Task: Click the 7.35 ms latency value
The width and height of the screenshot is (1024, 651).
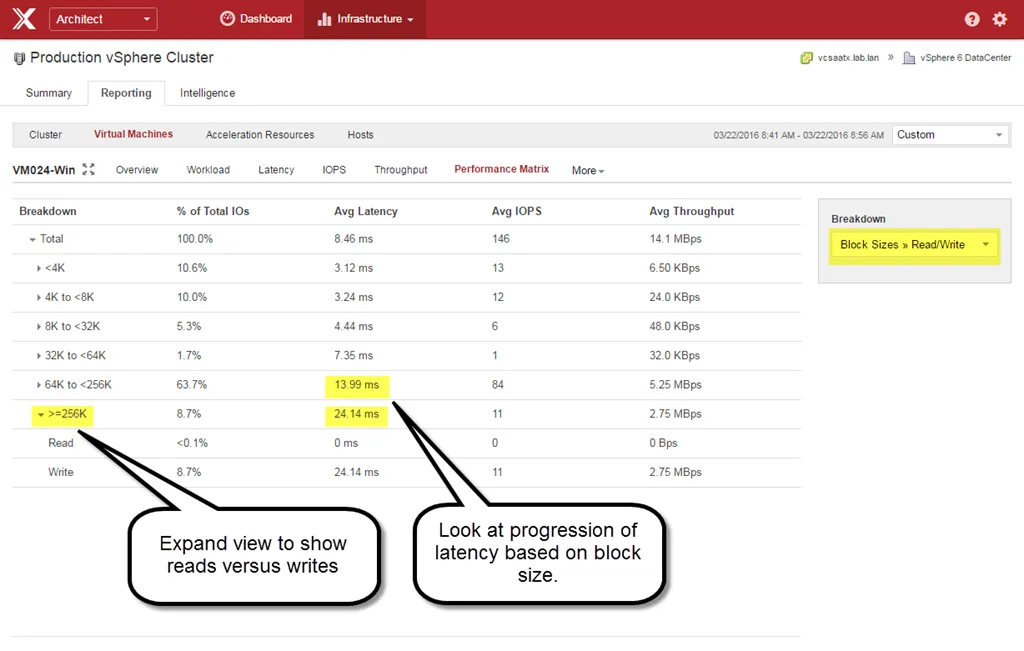Action: click(x=353, y=356)
